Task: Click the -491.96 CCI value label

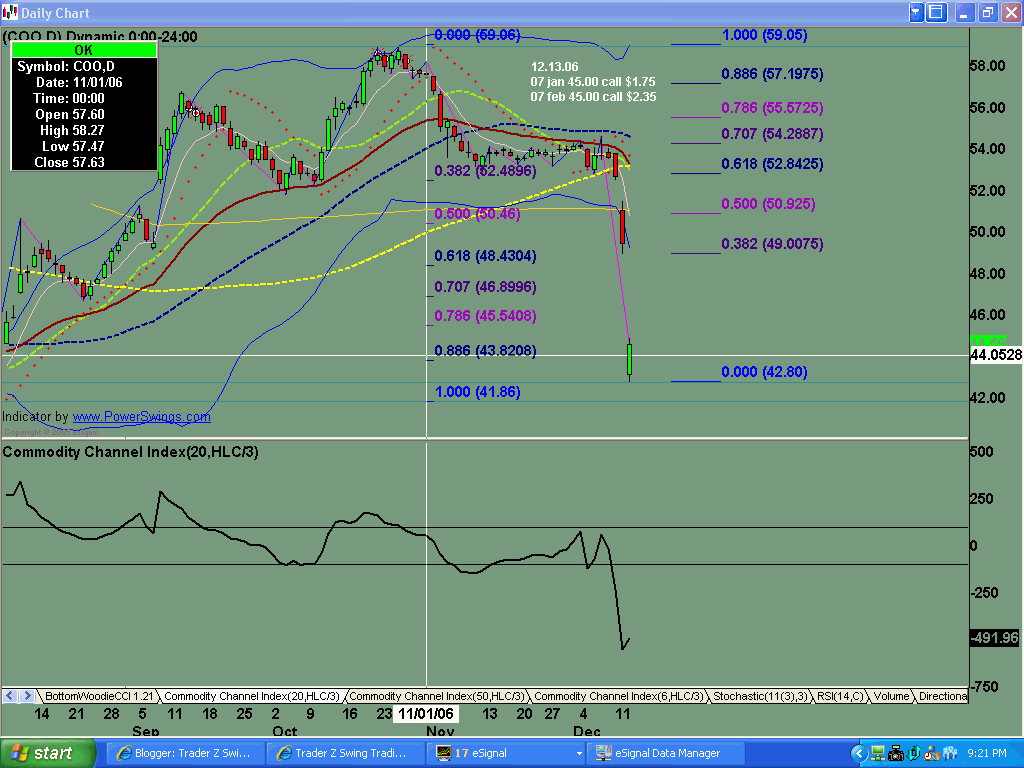Action: click(995, 637)
